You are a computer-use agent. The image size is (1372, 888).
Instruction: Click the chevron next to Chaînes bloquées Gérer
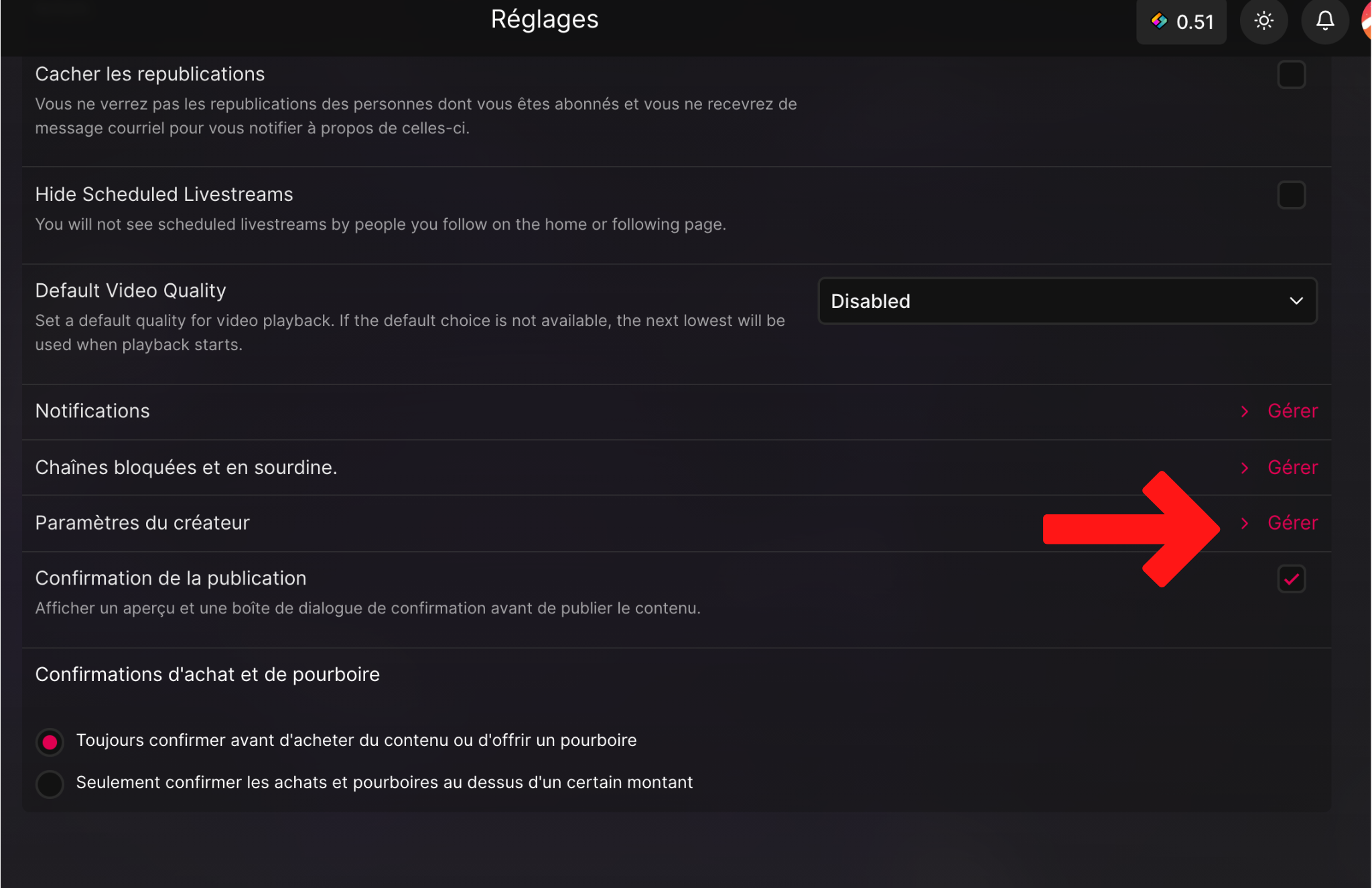tap(1245, 468)
